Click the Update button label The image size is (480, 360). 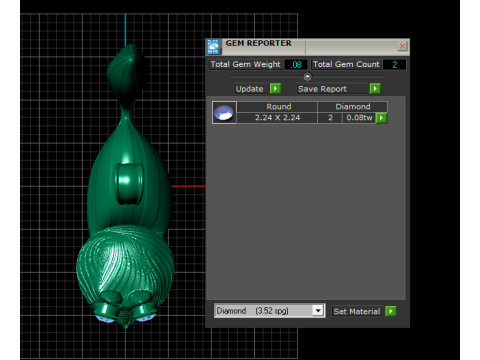250,89
